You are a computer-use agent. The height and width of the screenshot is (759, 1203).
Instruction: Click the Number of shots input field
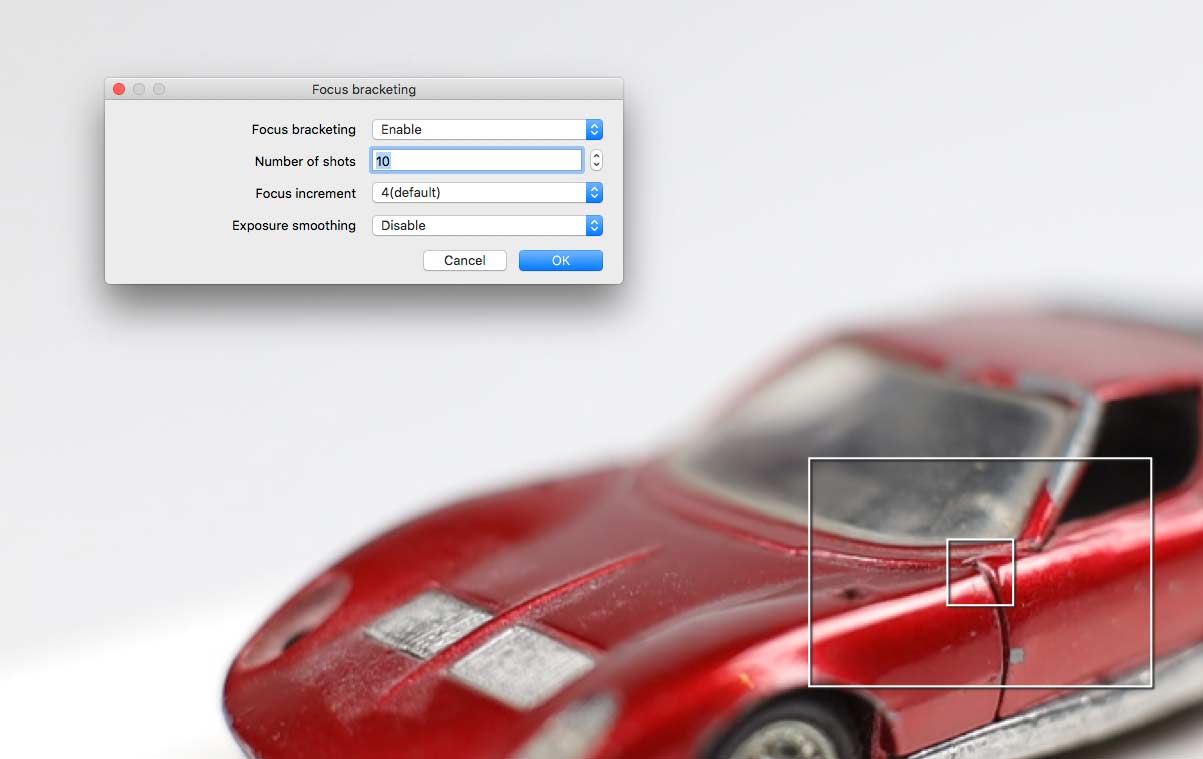477,160
